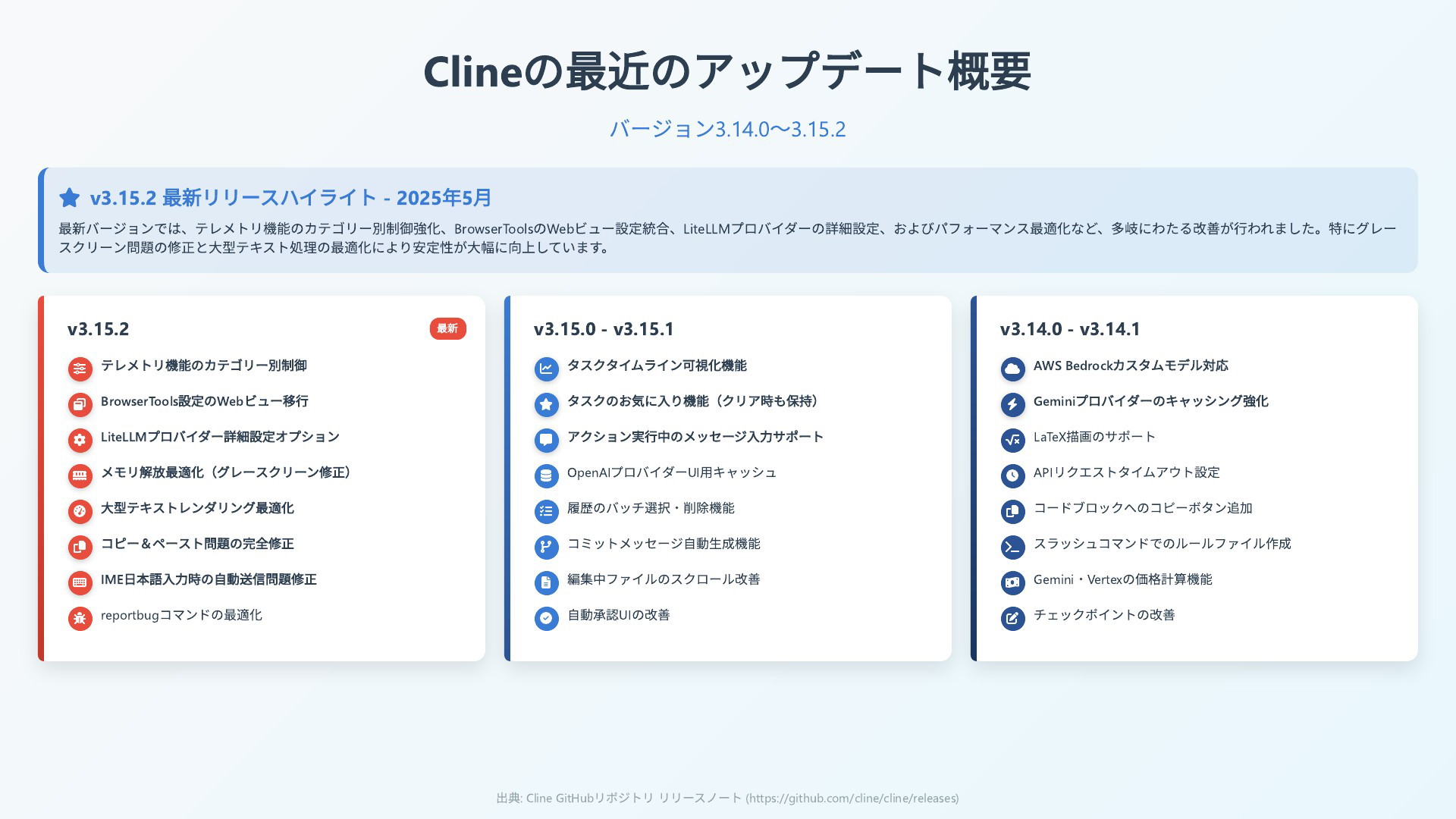
Task: Click the copy icon beside コピー＆ペースト問題の完全修正
Action: coord(80,547)
